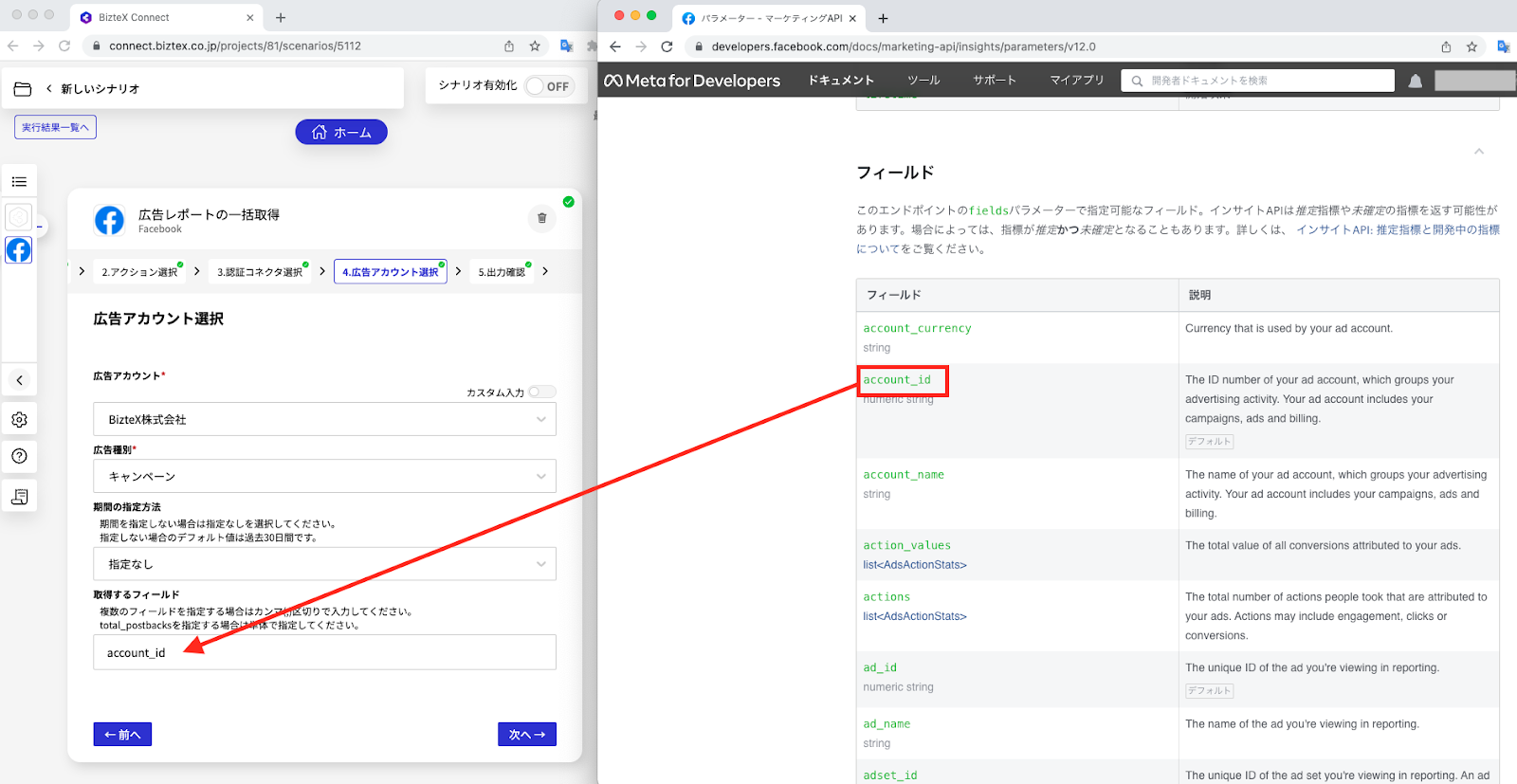Open the 期間の指定方法 dropdown showing 指定なし
The width and height of the screenshot is (1517, 784).
(324, 564)
